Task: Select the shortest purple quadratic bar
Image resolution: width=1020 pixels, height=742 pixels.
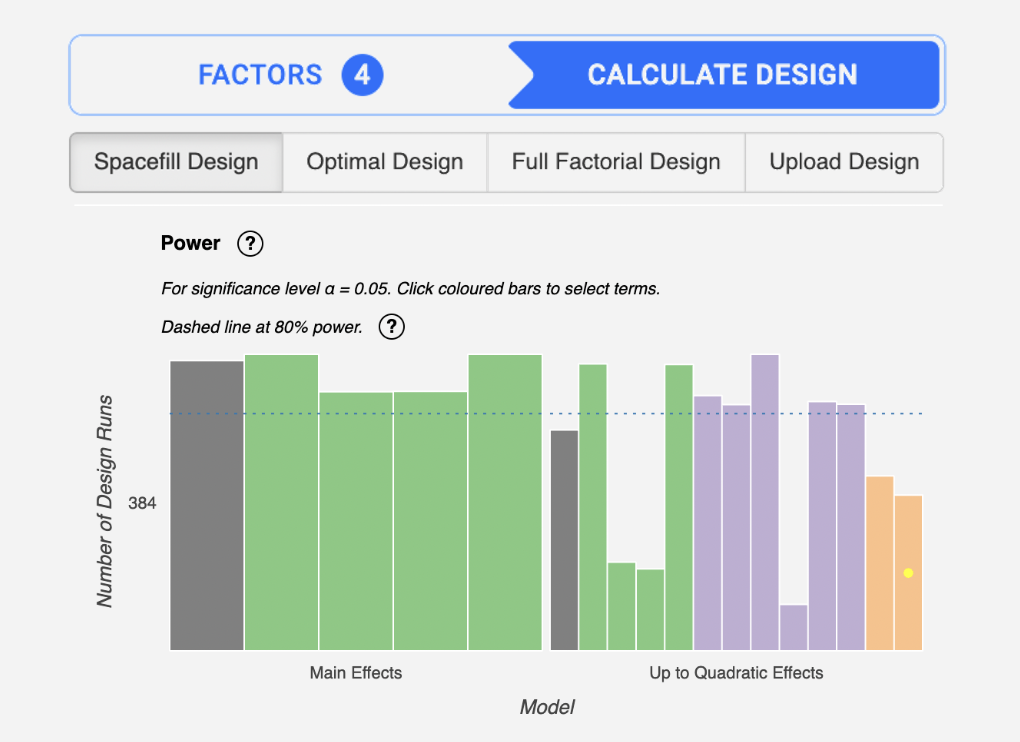Action: click(x=791, y=625)
